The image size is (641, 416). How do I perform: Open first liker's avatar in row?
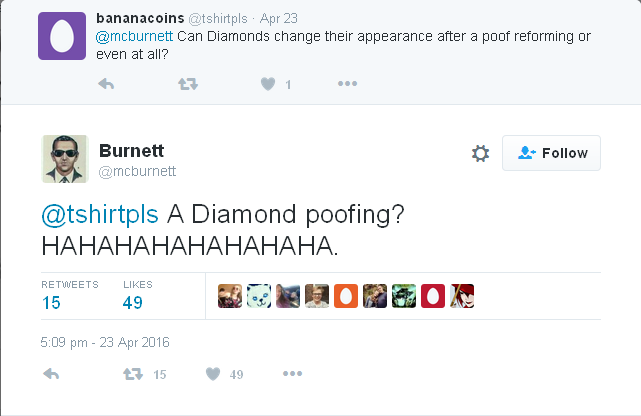click(230, 296)
